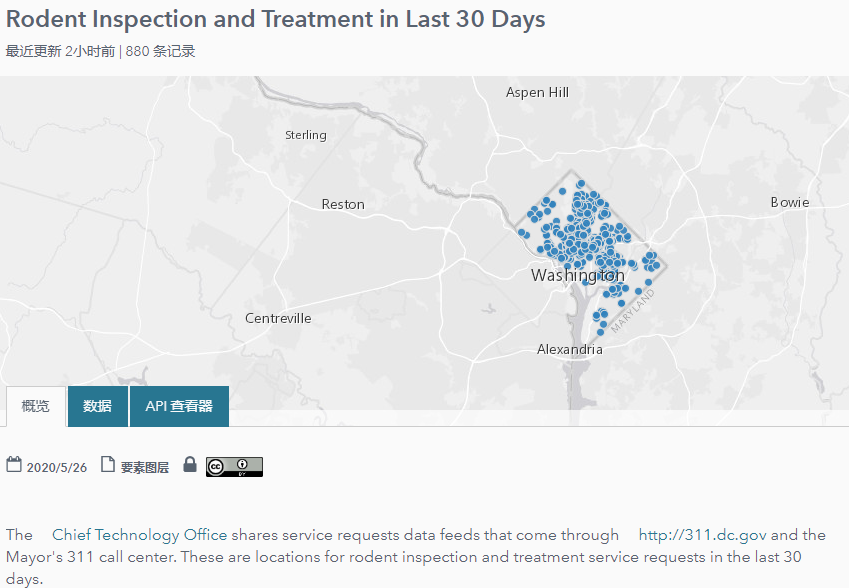Click the 2020/5/26 date text
The image size is (849, 588).
[56, 467]
